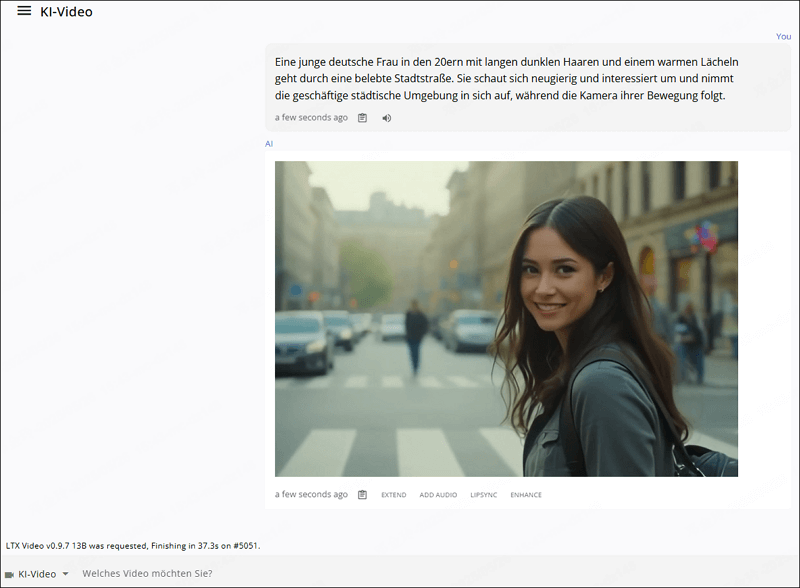Click the KI-Video page title
Image resolution: width=800 pixels, height=588 pixels.
(x=66, y=12)
